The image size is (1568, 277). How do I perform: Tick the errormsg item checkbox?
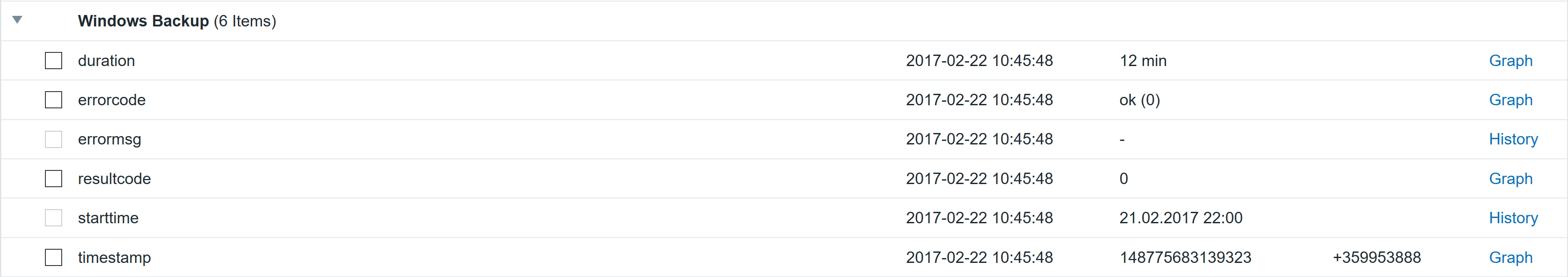(54, 140)
